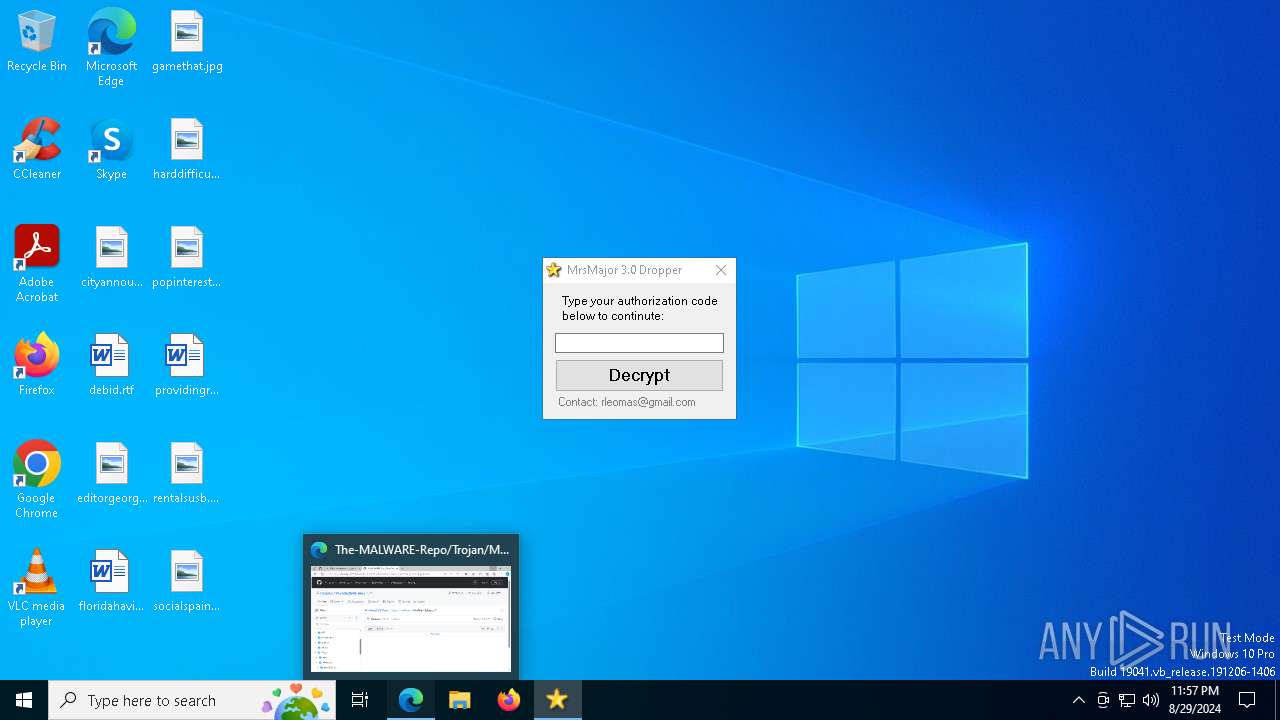
Task: Select the Microsoft Edge desktop shortcut
Action: (111, 48)
